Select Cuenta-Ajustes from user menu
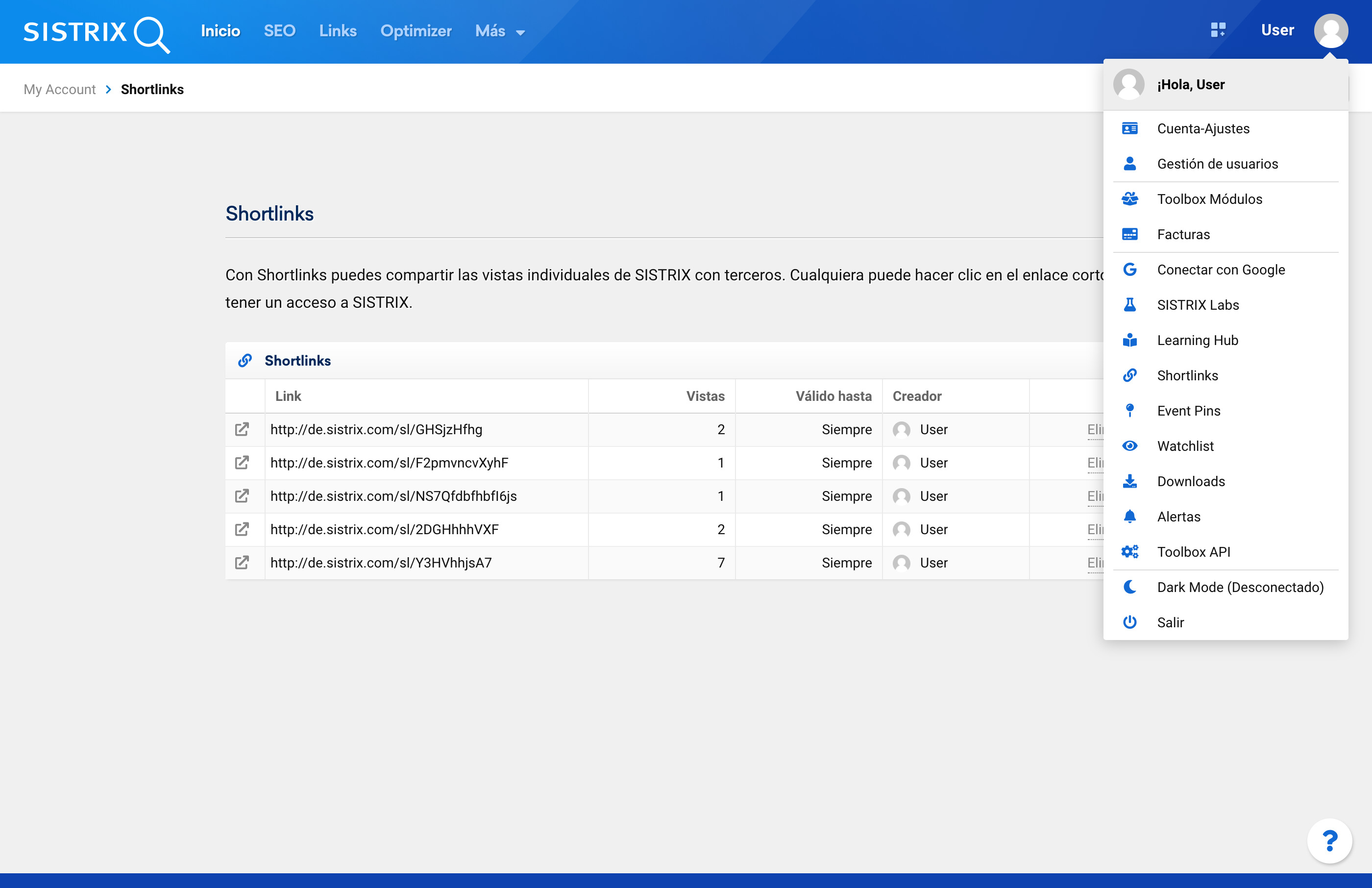 [x=1202, y=128]
